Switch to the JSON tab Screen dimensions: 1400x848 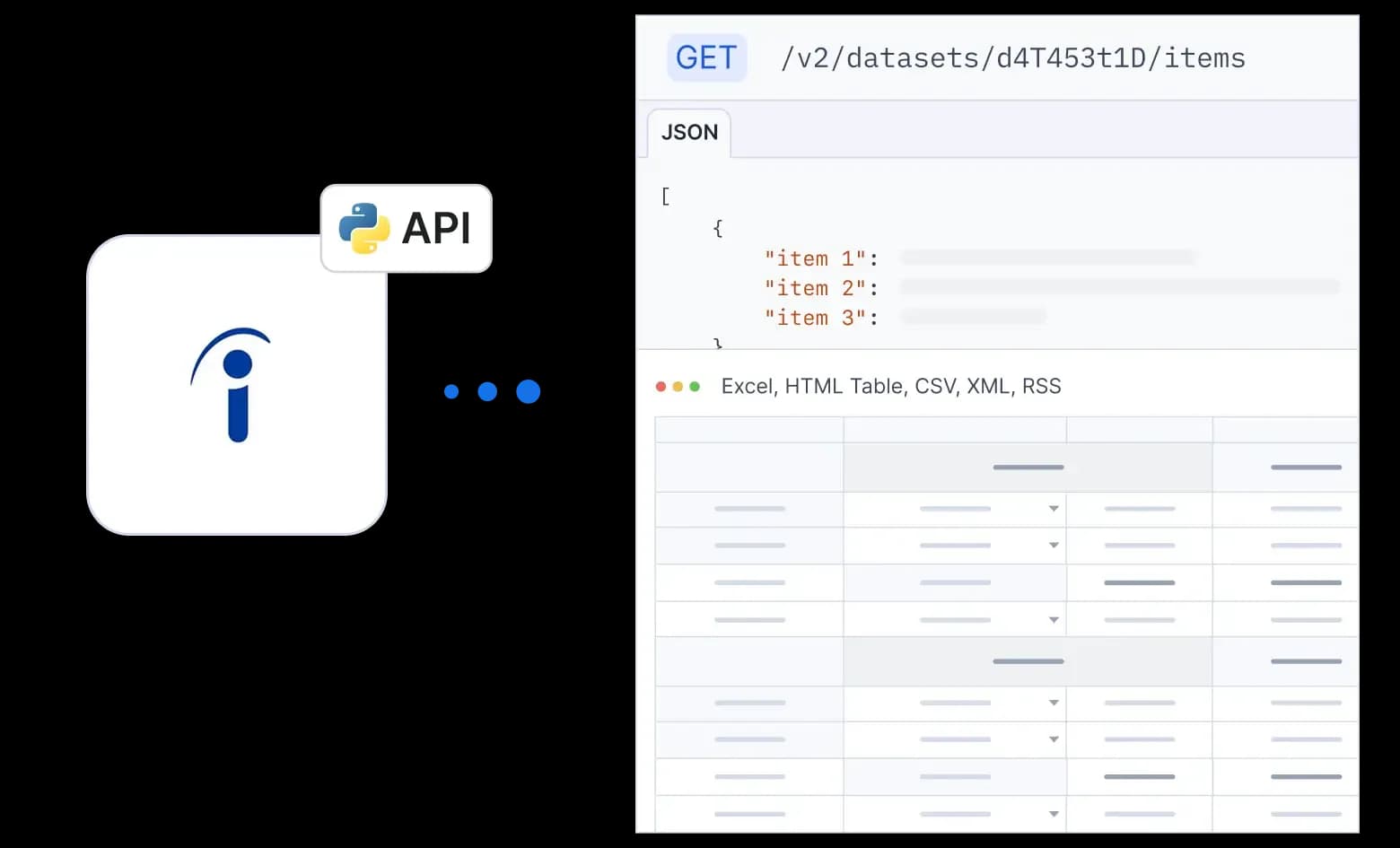click(689, 133)
